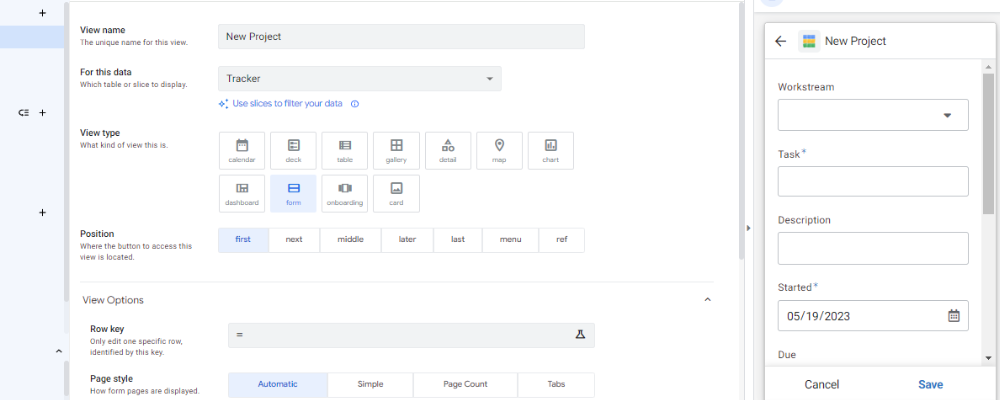Click the topmost plus icon in left sidebar

click(43, 12)
